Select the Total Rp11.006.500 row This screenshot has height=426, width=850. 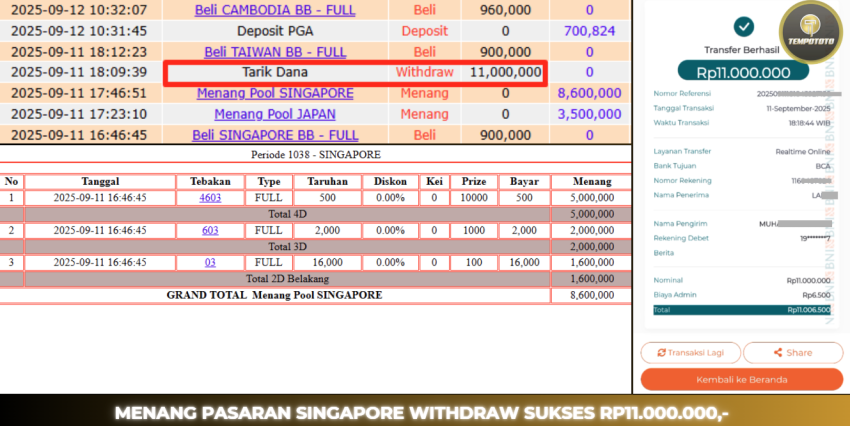[742, 310]
